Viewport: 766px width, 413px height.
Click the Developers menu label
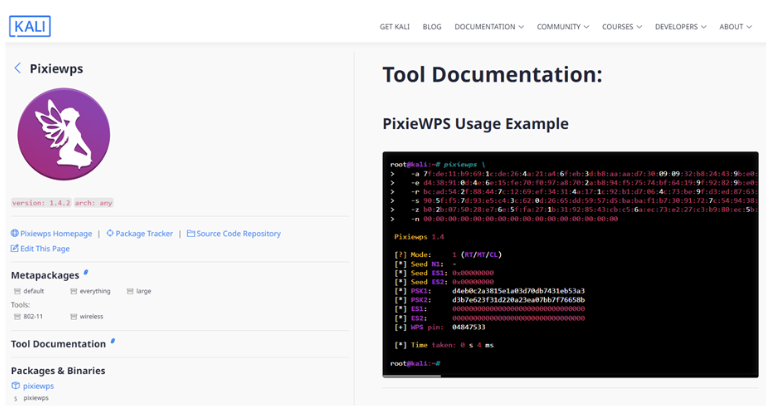[676, 27]
